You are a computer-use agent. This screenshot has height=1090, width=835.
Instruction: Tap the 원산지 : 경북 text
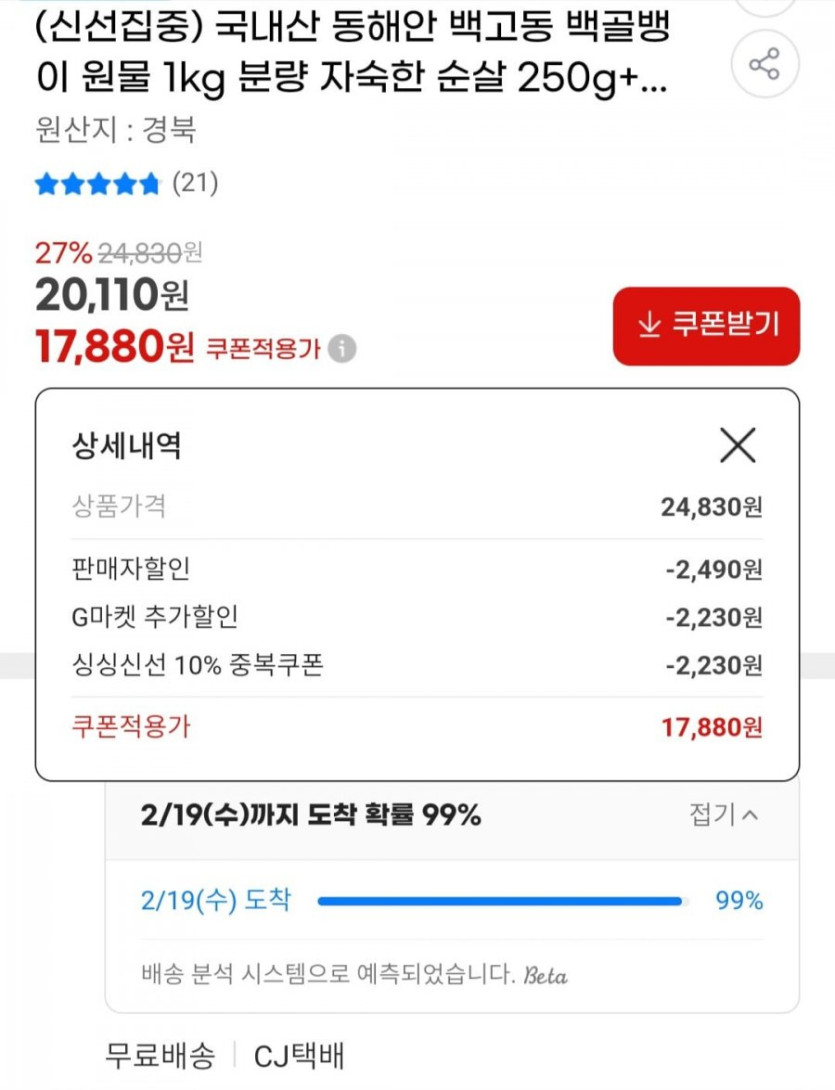116,130
